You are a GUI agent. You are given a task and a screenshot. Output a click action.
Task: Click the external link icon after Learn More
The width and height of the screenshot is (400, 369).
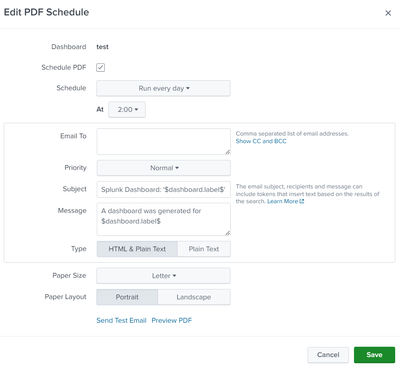point(302,201)
